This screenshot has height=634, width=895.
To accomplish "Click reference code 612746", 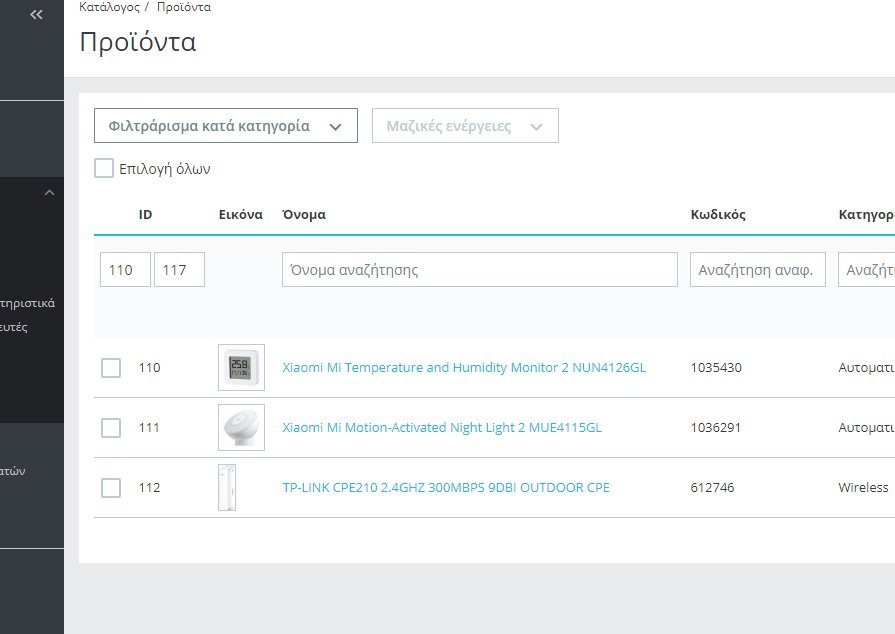I will [712, 487].
